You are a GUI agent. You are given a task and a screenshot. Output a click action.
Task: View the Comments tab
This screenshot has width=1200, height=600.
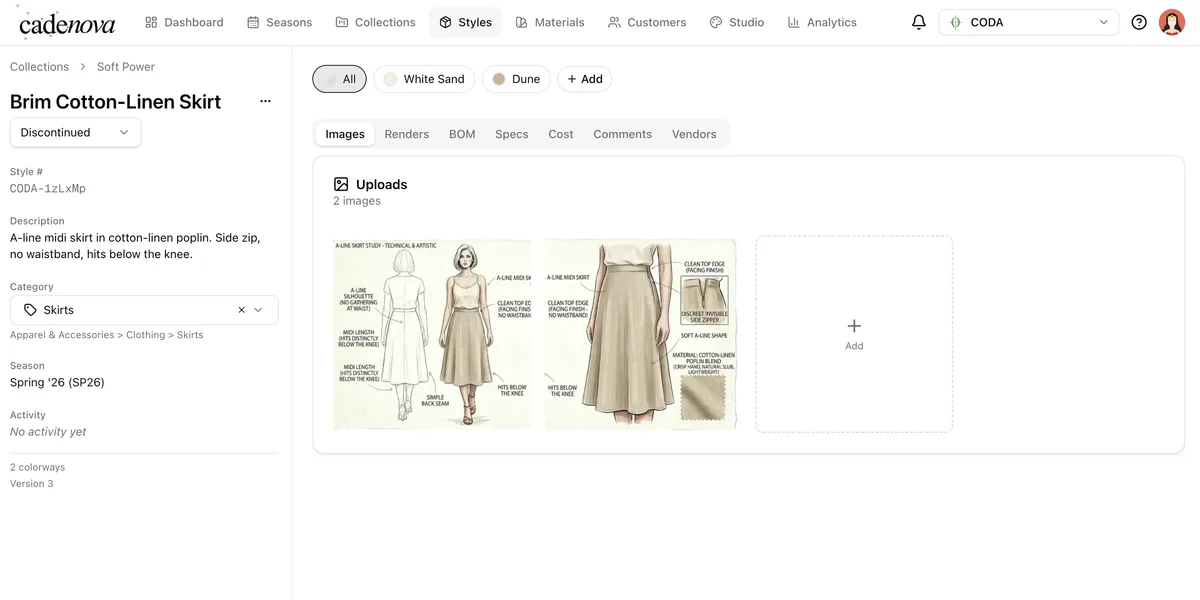click(622, 134)
